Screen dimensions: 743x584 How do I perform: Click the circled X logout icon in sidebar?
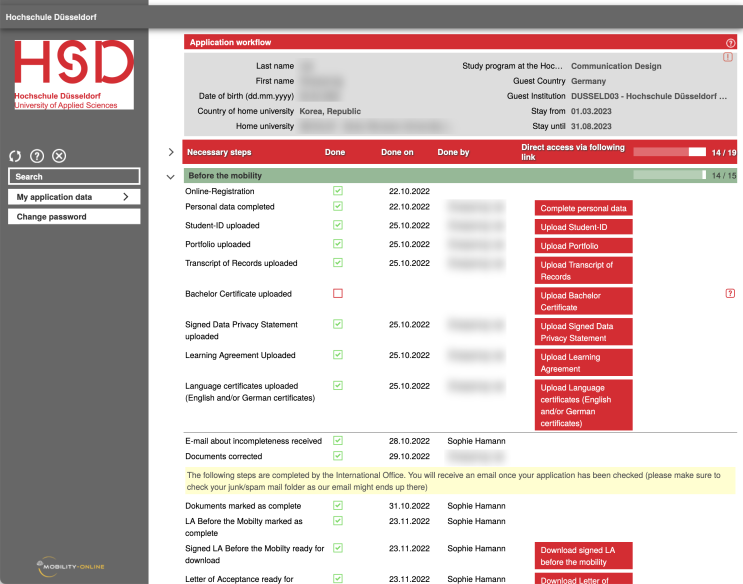[x=59, y=156]
